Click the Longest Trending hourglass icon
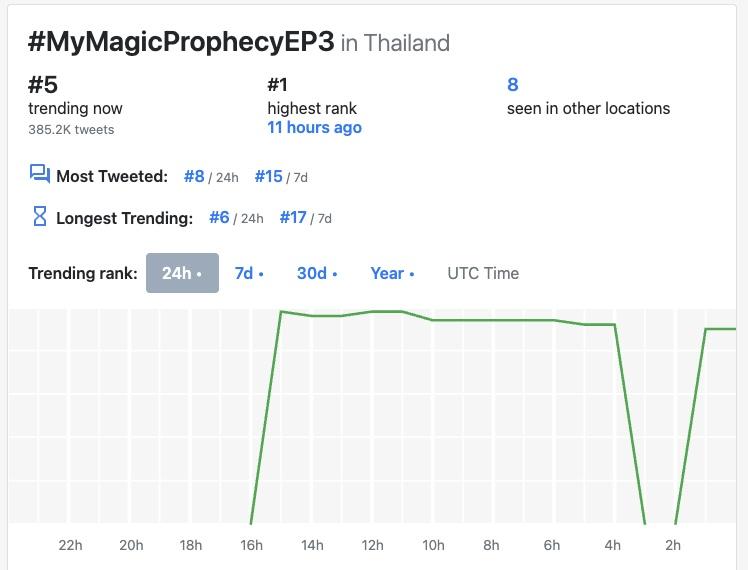 coord(40,216)
